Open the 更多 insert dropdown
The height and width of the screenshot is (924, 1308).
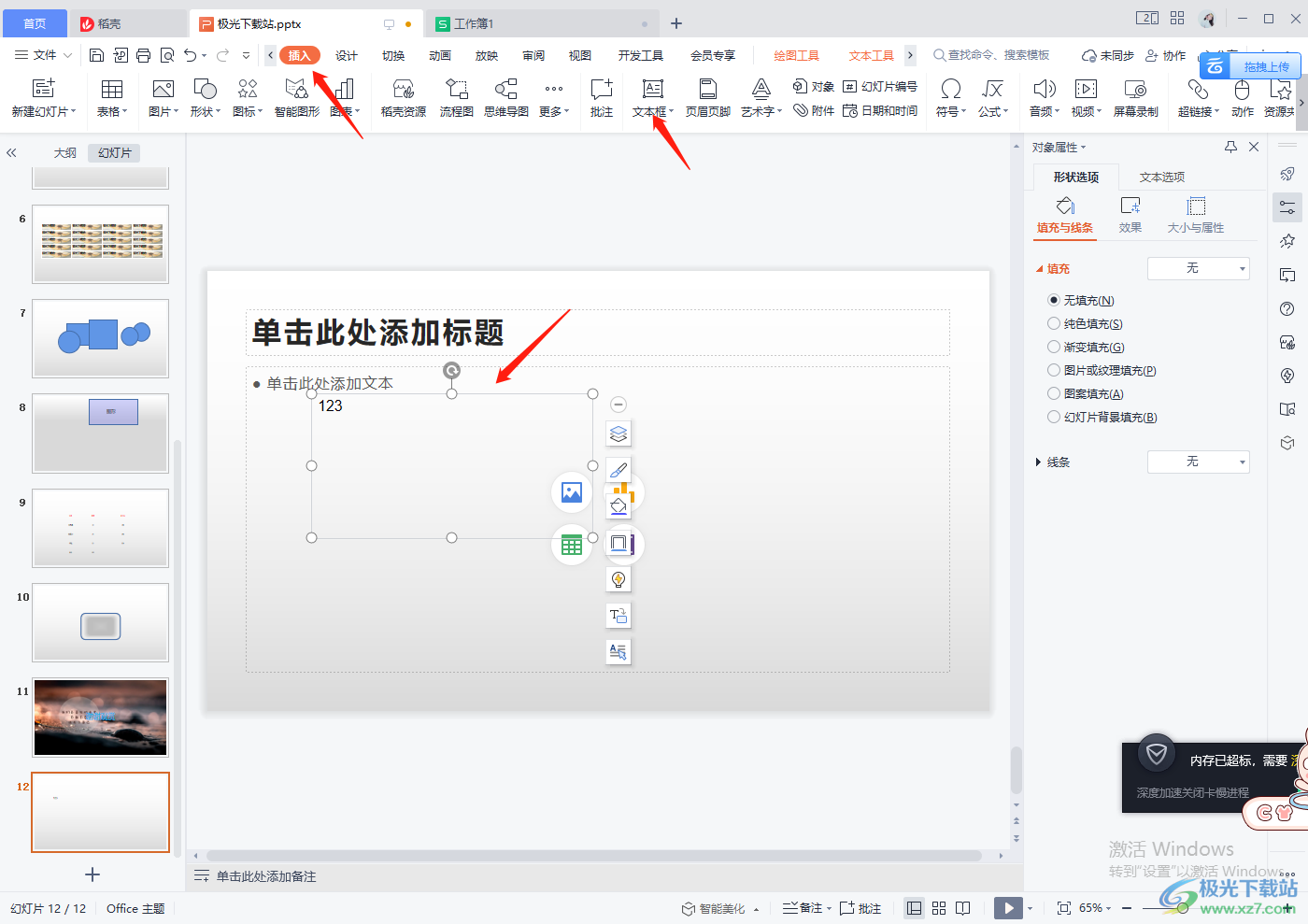tap(554, 97)
